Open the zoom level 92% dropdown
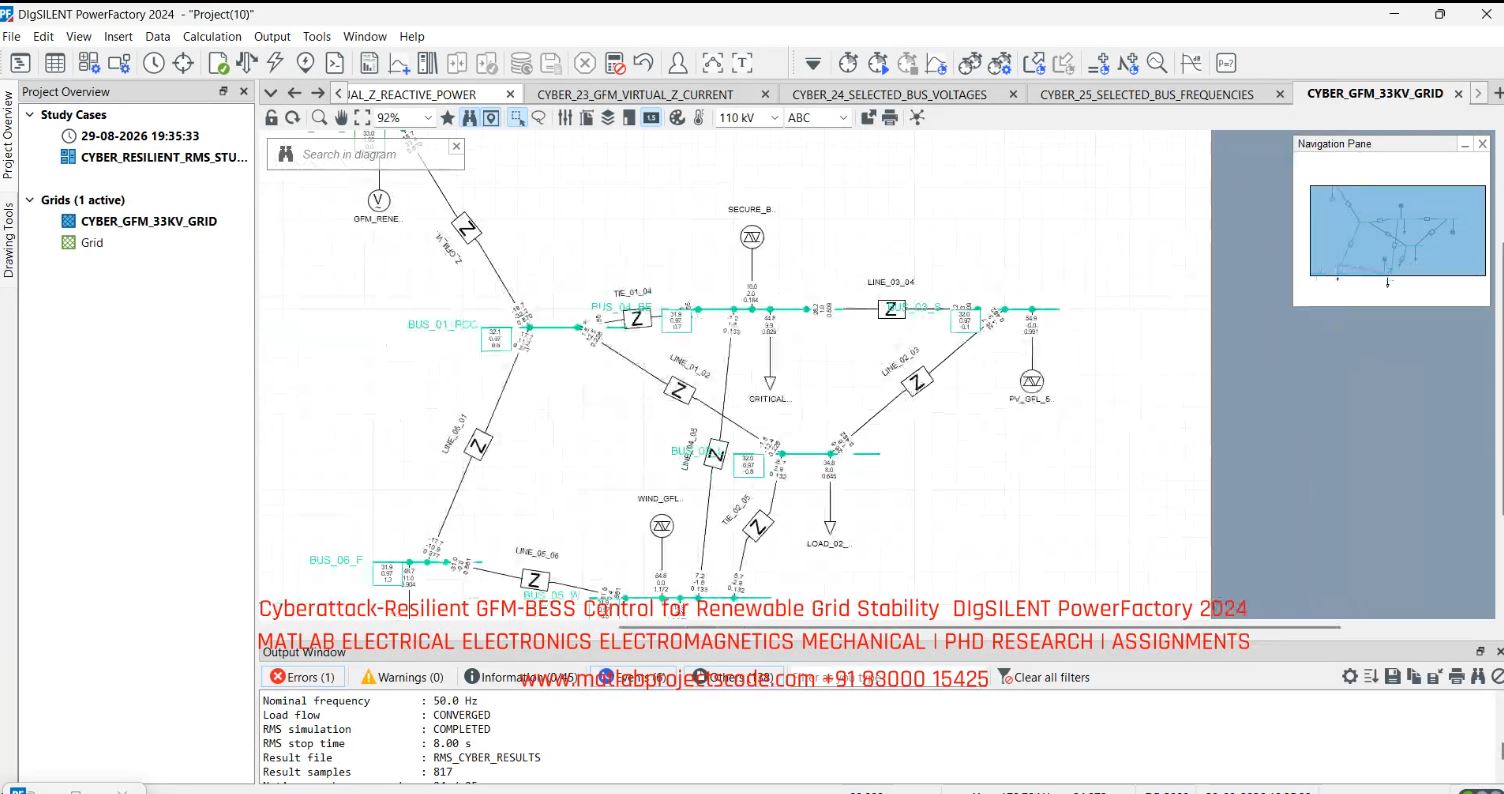 click(x=427, y=118)
